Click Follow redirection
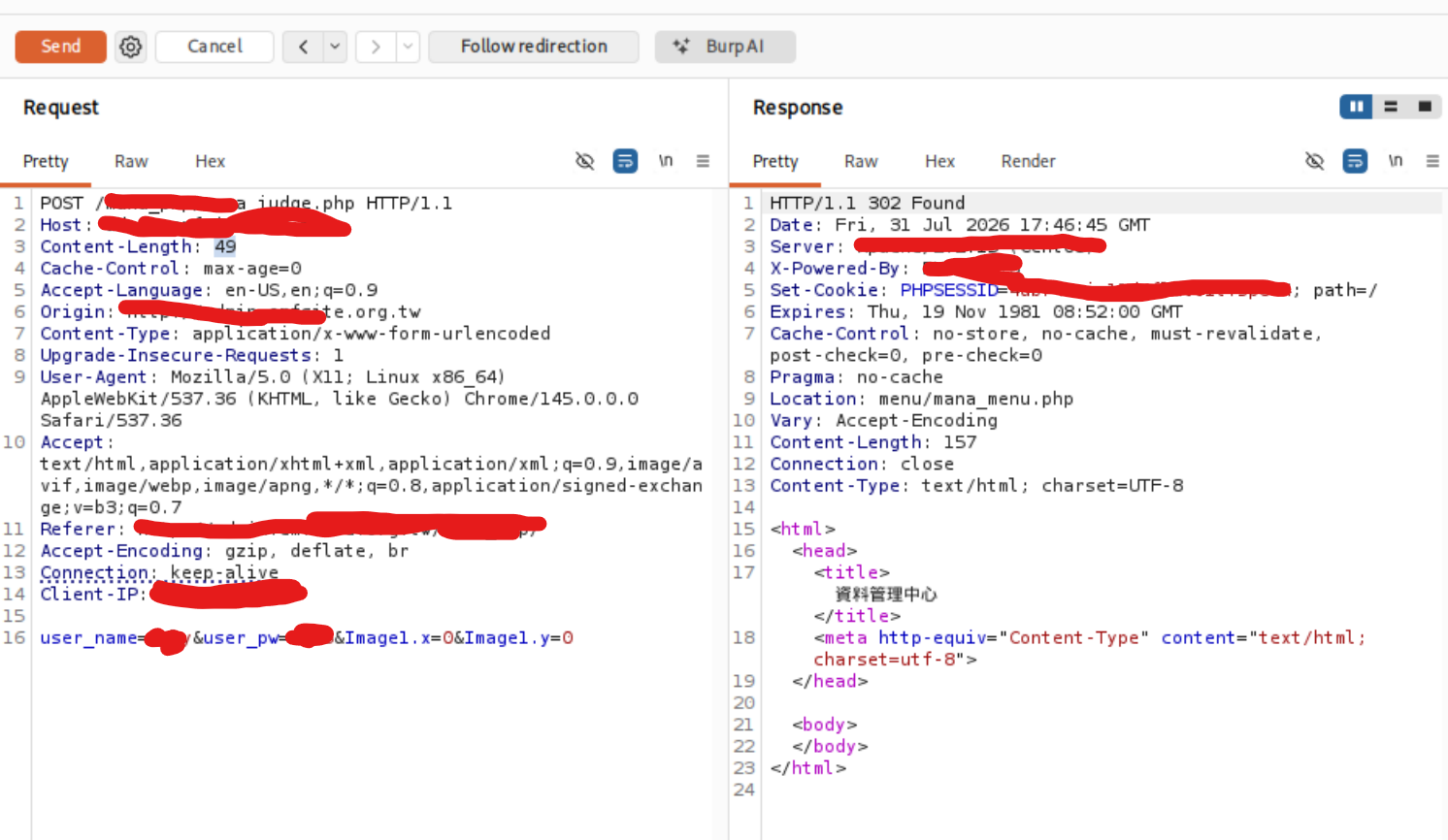The image size is (1448, 840). click(x=534, y=47)
